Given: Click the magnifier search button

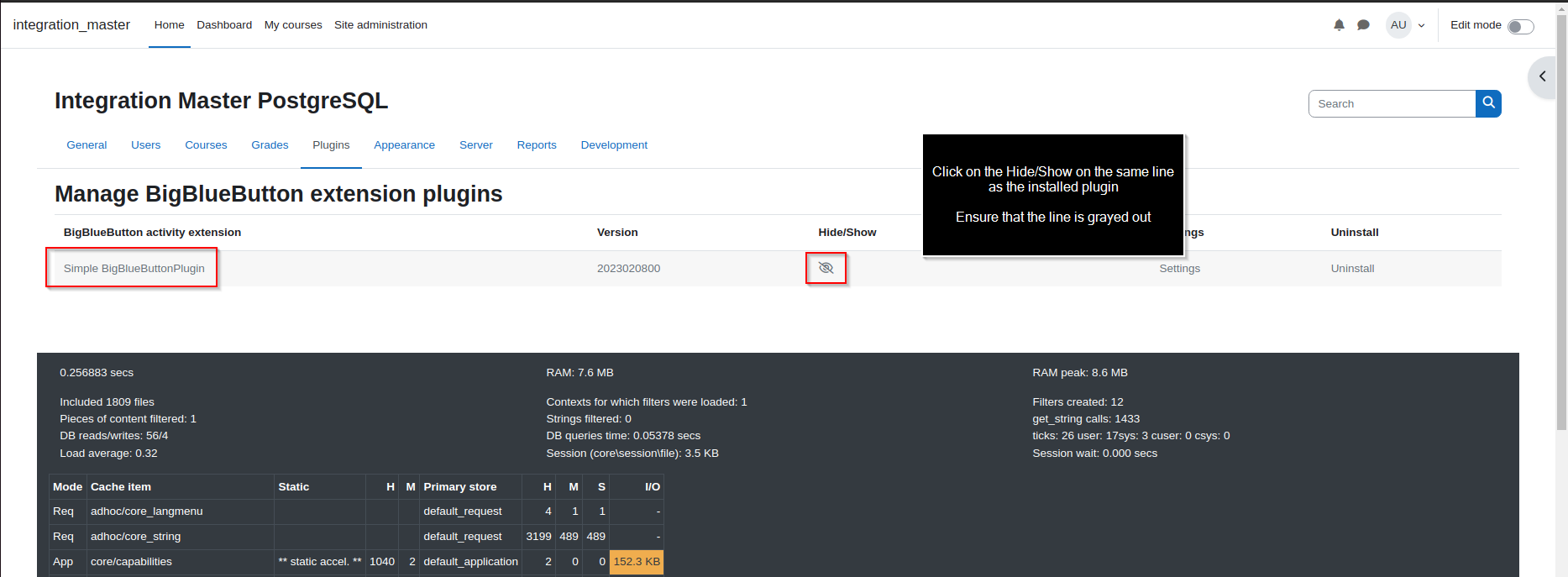Looking at the screenshot, I should click(1488, 103).
